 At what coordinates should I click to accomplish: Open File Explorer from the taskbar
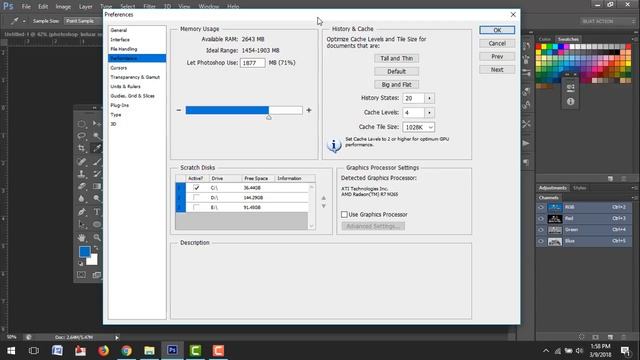[x=149, y=351]
